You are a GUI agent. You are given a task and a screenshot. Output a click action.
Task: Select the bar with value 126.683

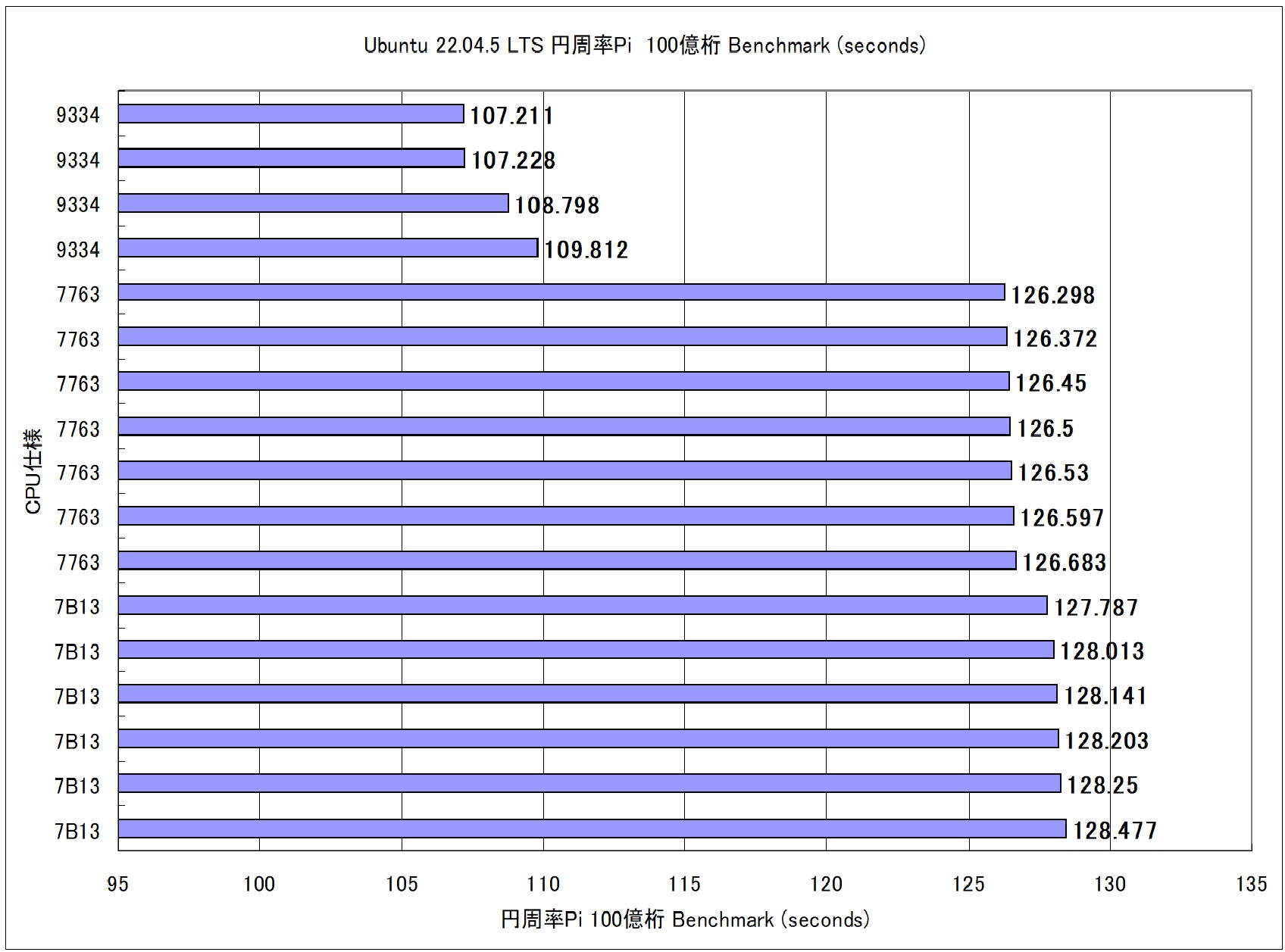tap(567, 560)
